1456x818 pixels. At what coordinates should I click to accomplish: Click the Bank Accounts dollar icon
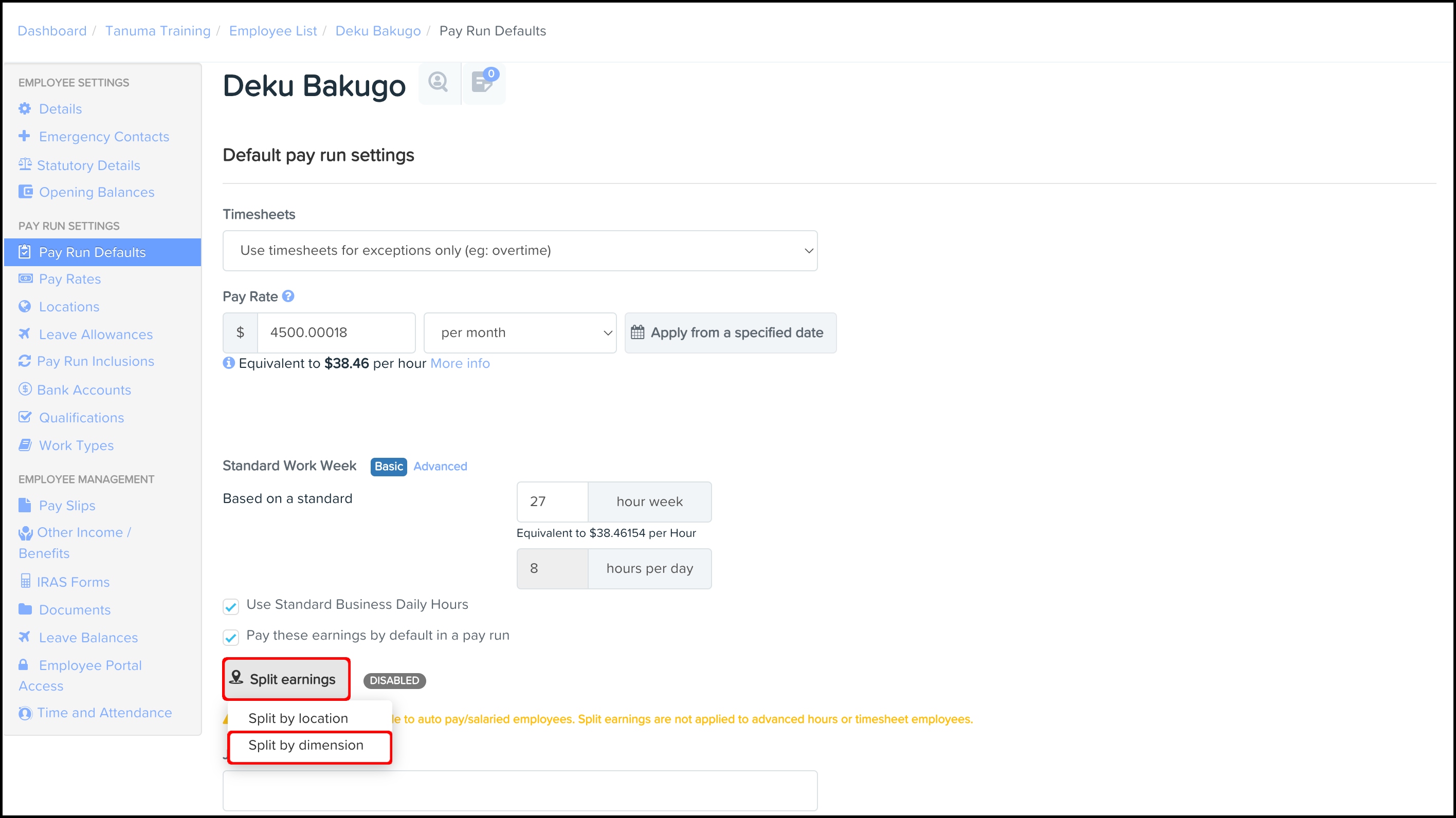coord(25,389)
